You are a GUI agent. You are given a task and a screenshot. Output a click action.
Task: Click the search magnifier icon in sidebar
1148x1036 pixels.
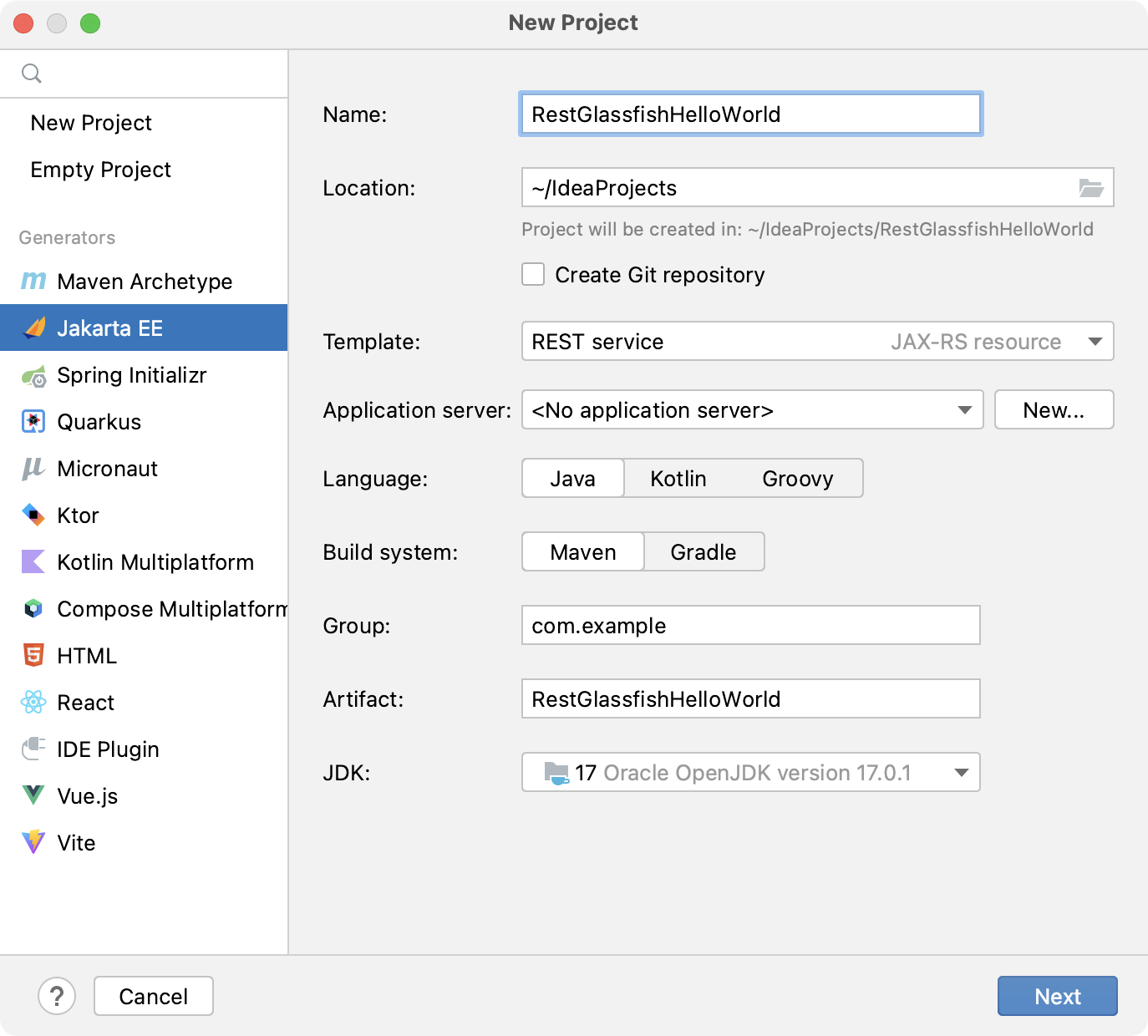[32, 74]
